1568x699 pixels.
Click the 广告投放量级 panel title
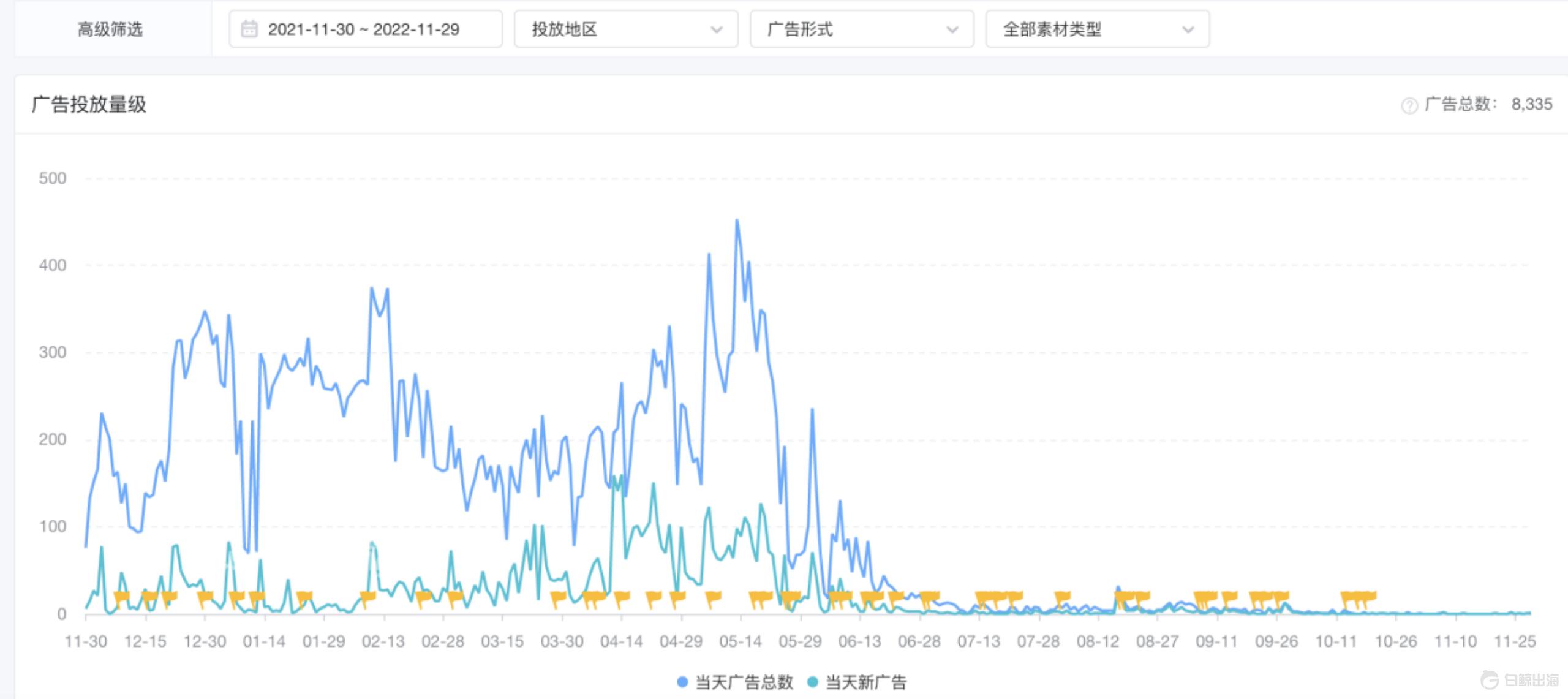click(89, 104)
